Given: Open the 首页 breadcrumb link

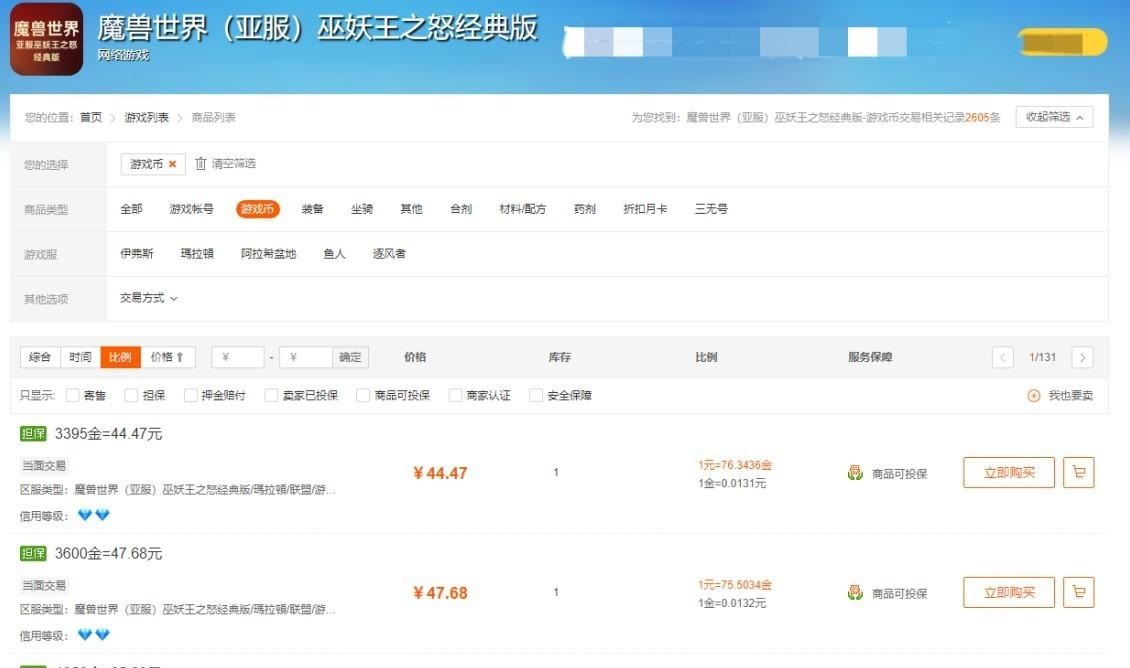Looking at the screenshot, I should pos(91,117).
